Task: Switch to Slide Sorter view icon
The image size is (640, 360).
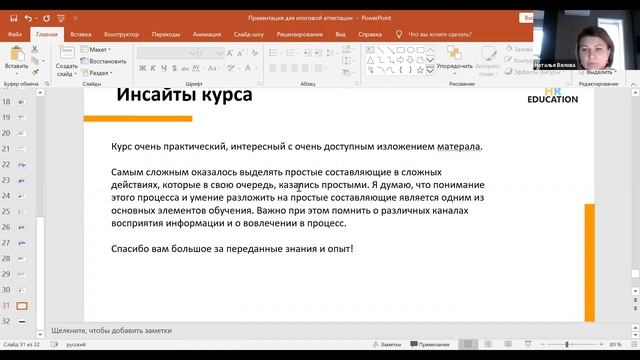Action: (488, 344)
